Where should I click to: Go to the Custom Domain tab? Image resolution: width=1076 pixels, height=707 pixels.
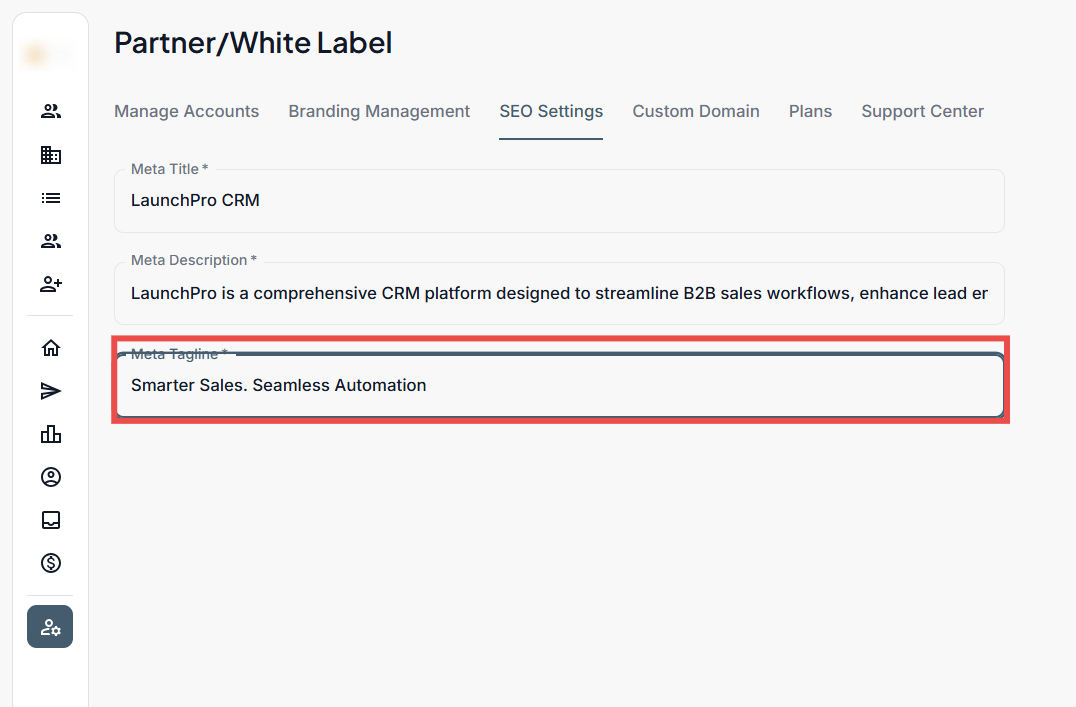[x=696, y=112]
